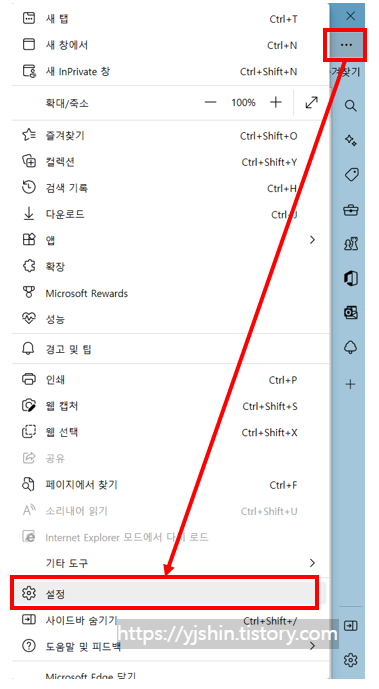
Task: Click the Ctrl+T shortcut text
Action: pyautogui.click(x=283, y=19)
